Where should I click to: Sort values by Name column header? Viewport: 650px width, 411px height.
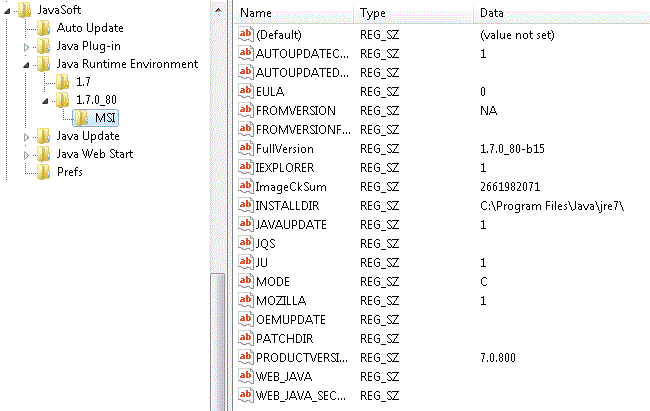pyautogui.click(x=296, y=13)
